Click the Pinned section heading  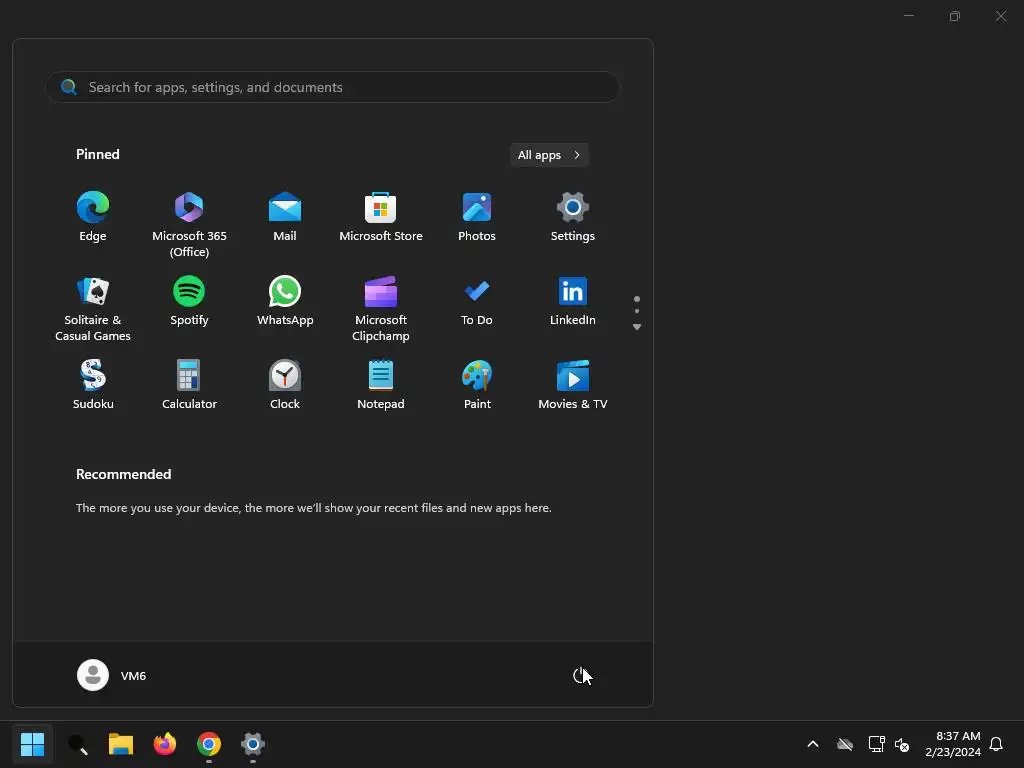[98, 154]
